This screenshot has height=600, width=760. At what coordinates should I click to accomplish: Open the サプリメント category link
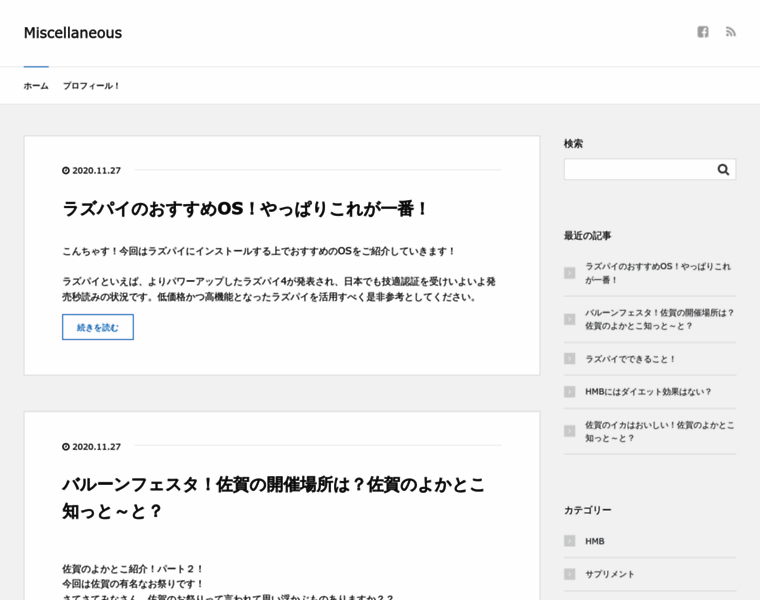[x=610, y=574]
